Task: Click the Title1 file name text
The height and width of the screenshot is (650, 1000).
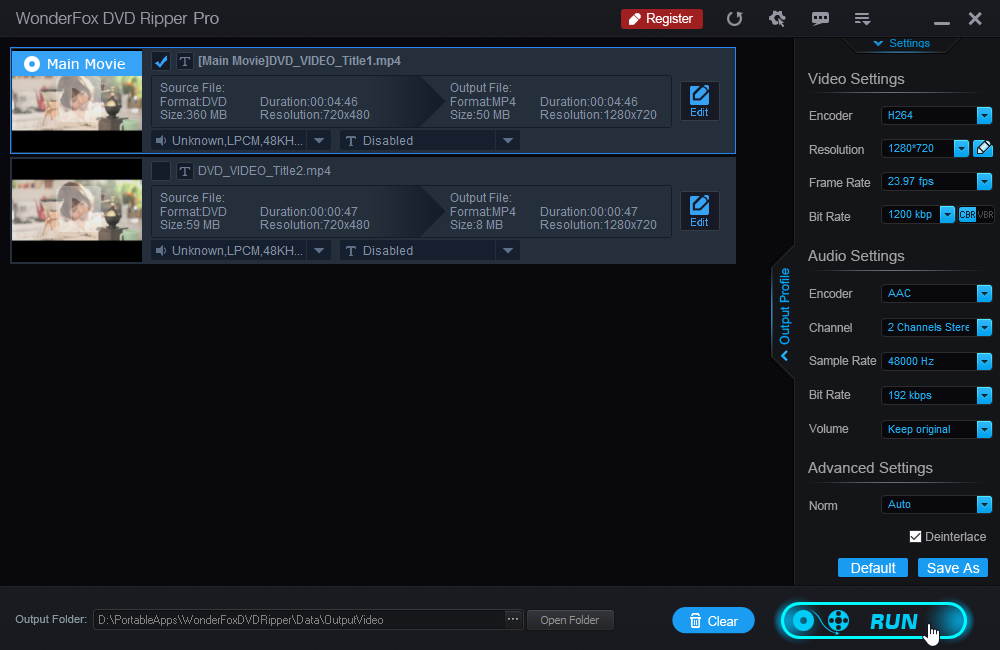Action: click(299, 61)
